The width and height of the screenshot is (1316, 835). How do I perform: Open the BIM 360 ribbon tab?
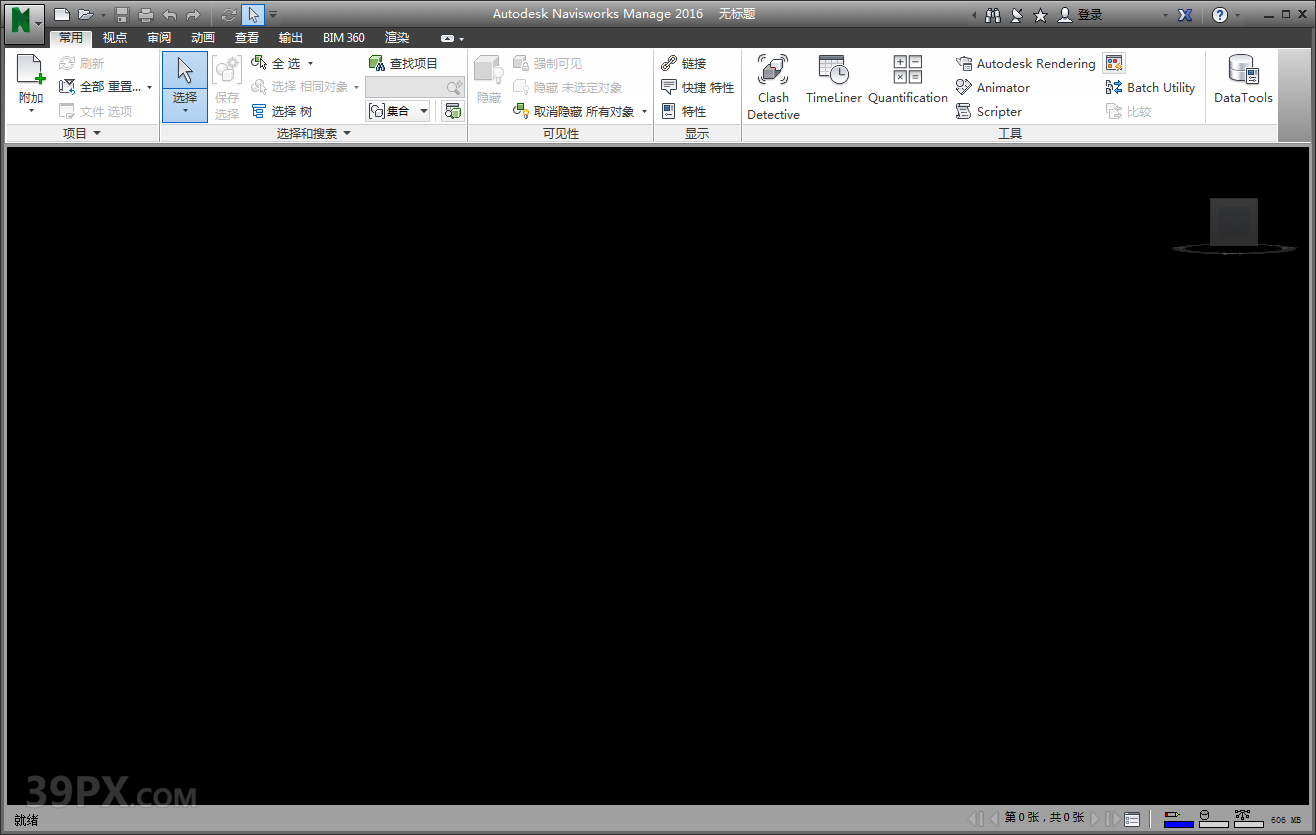pyautogui.click(x=343, y=38)
